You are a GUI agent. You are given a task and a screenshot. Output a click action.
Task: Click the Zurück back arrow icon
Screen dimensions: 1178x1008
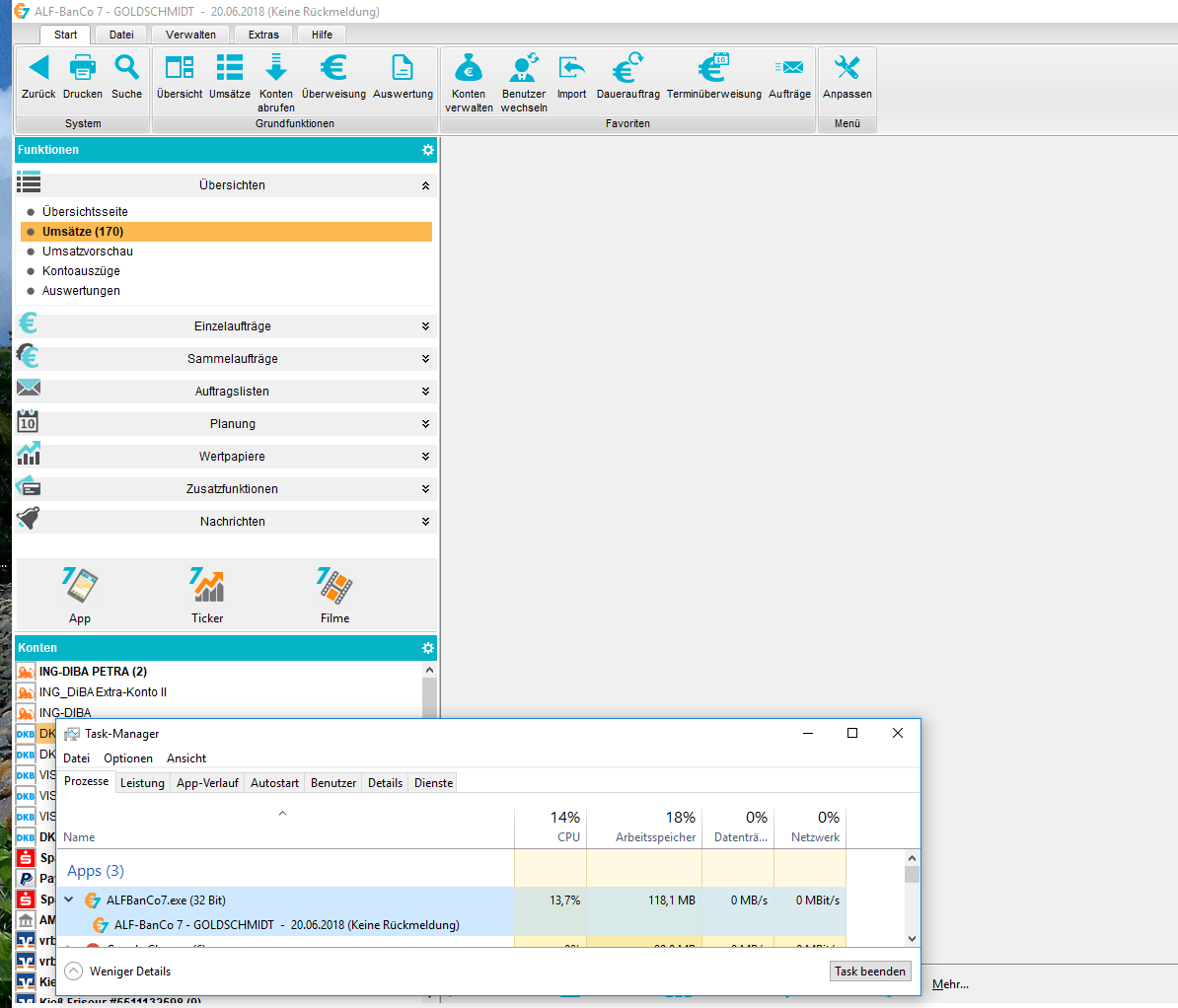pos(39,68)
